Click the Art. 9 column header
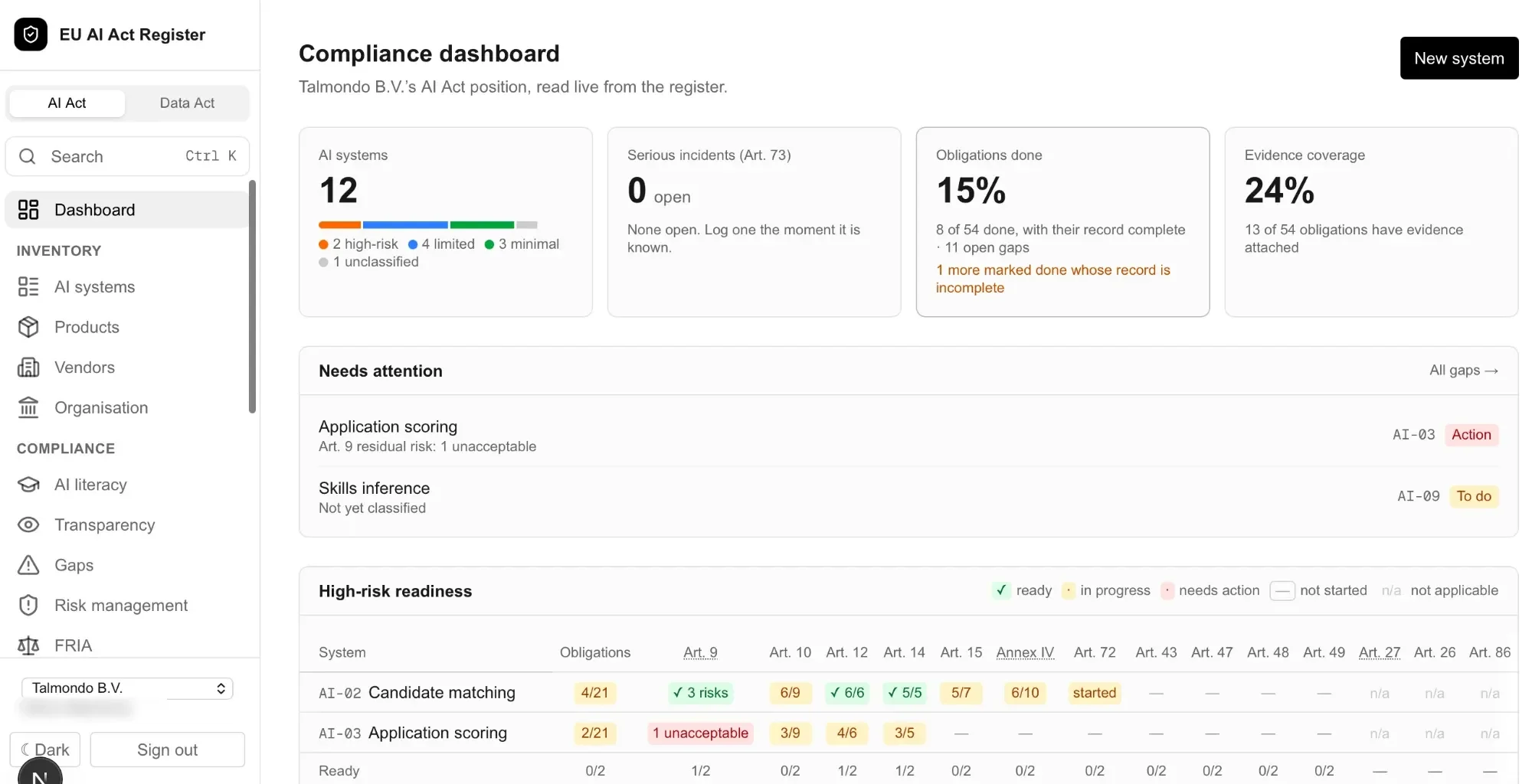The height and width of the screenshot is (784, 1532). point(700,652)
